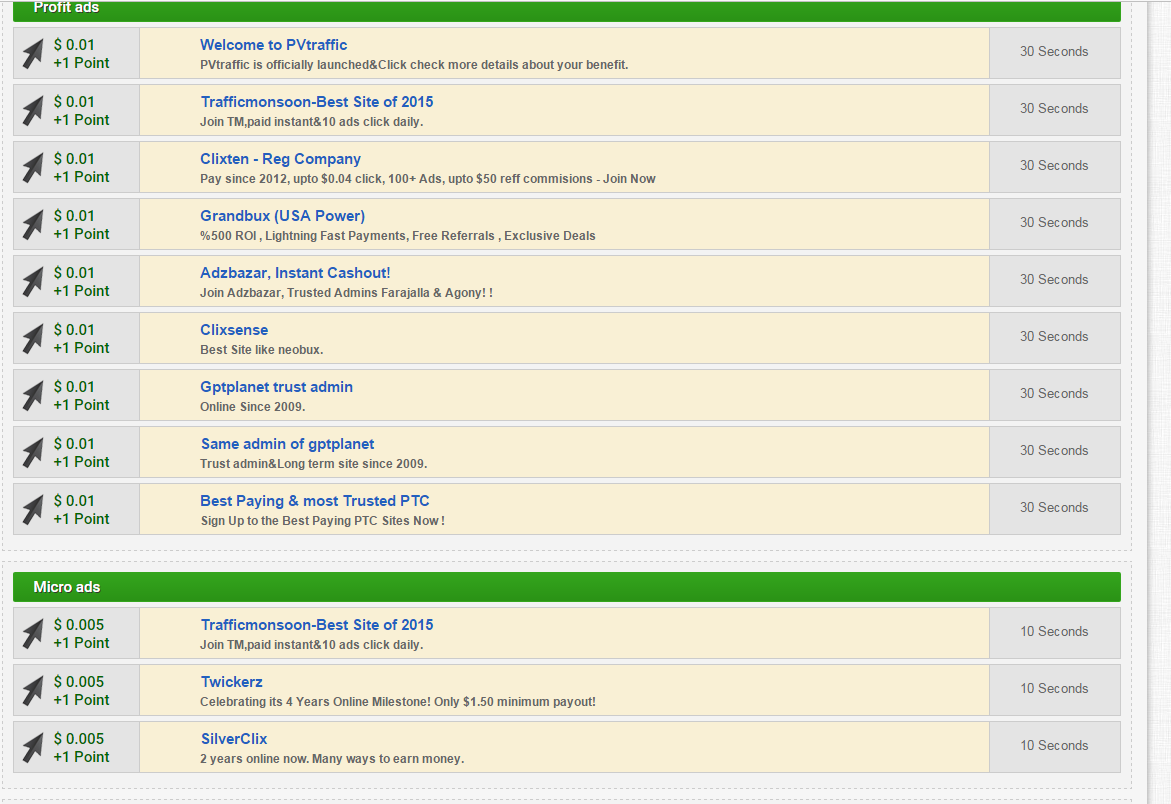Image resolution: width=1171 pixels, height=804 pixels.
Task: Click the cursor icon beside Clixten - Reg Company
Action: (x=33, y=168)
